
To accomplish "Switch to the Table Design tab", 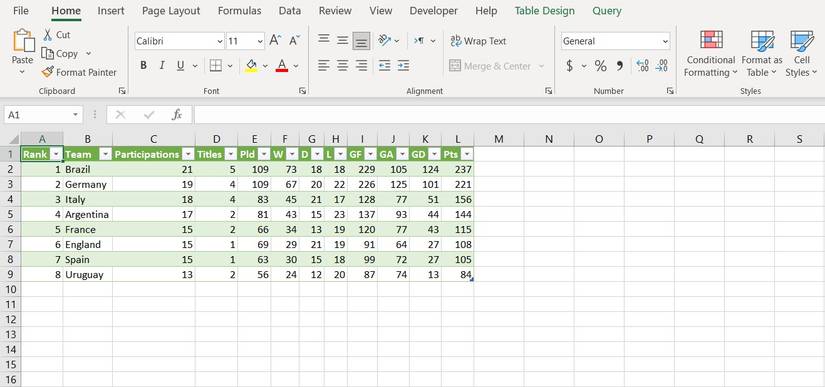I will click(545, 11).
